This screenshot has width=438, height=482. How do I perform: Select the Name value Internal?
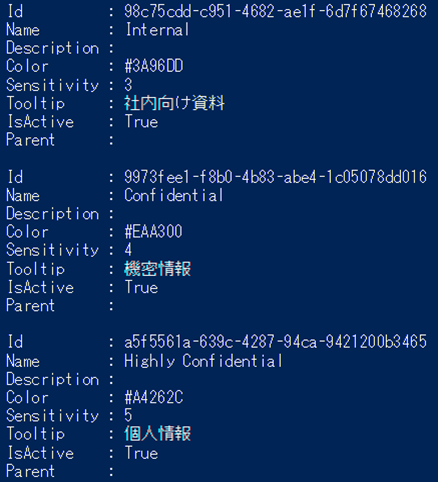[x=157, y=30]
